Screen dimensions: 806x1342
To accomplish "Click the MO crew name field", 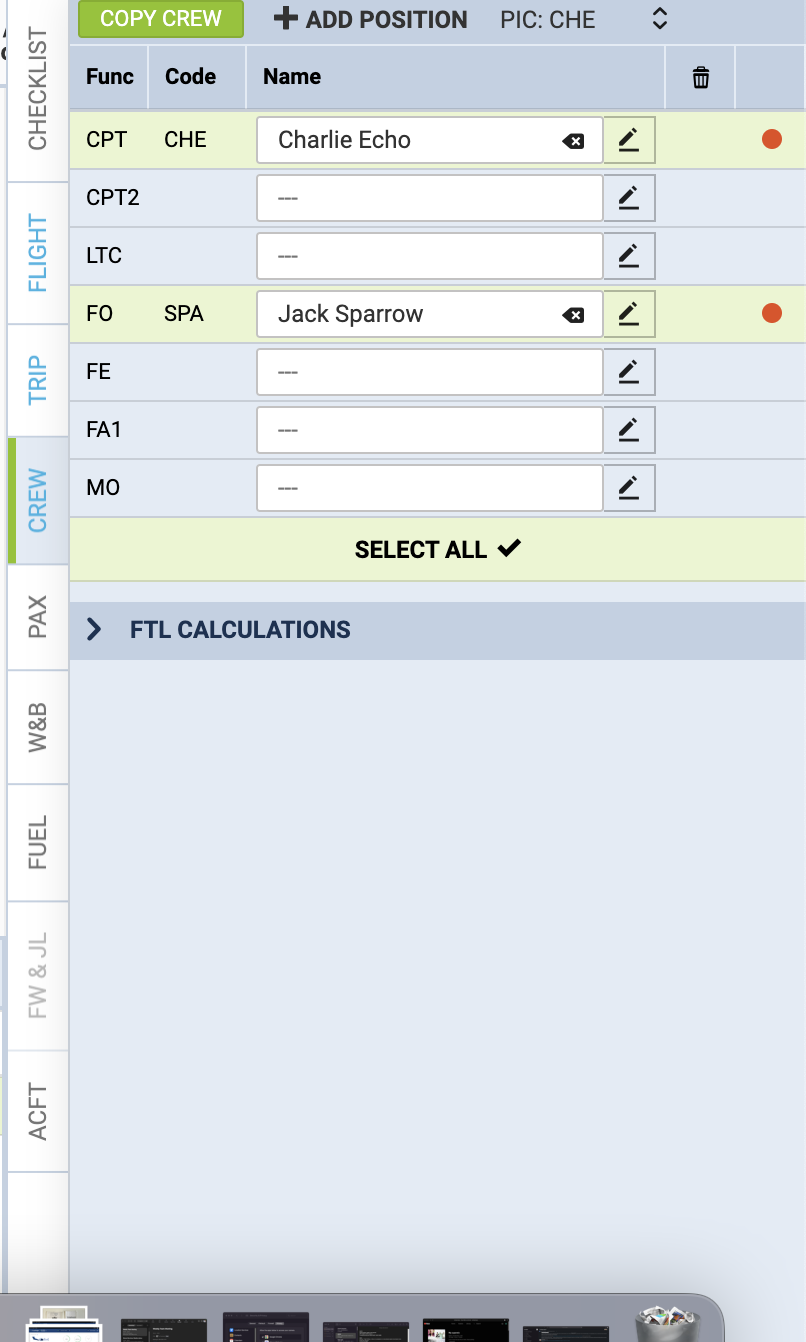I will pyautogui.click(x=429, y=488).
